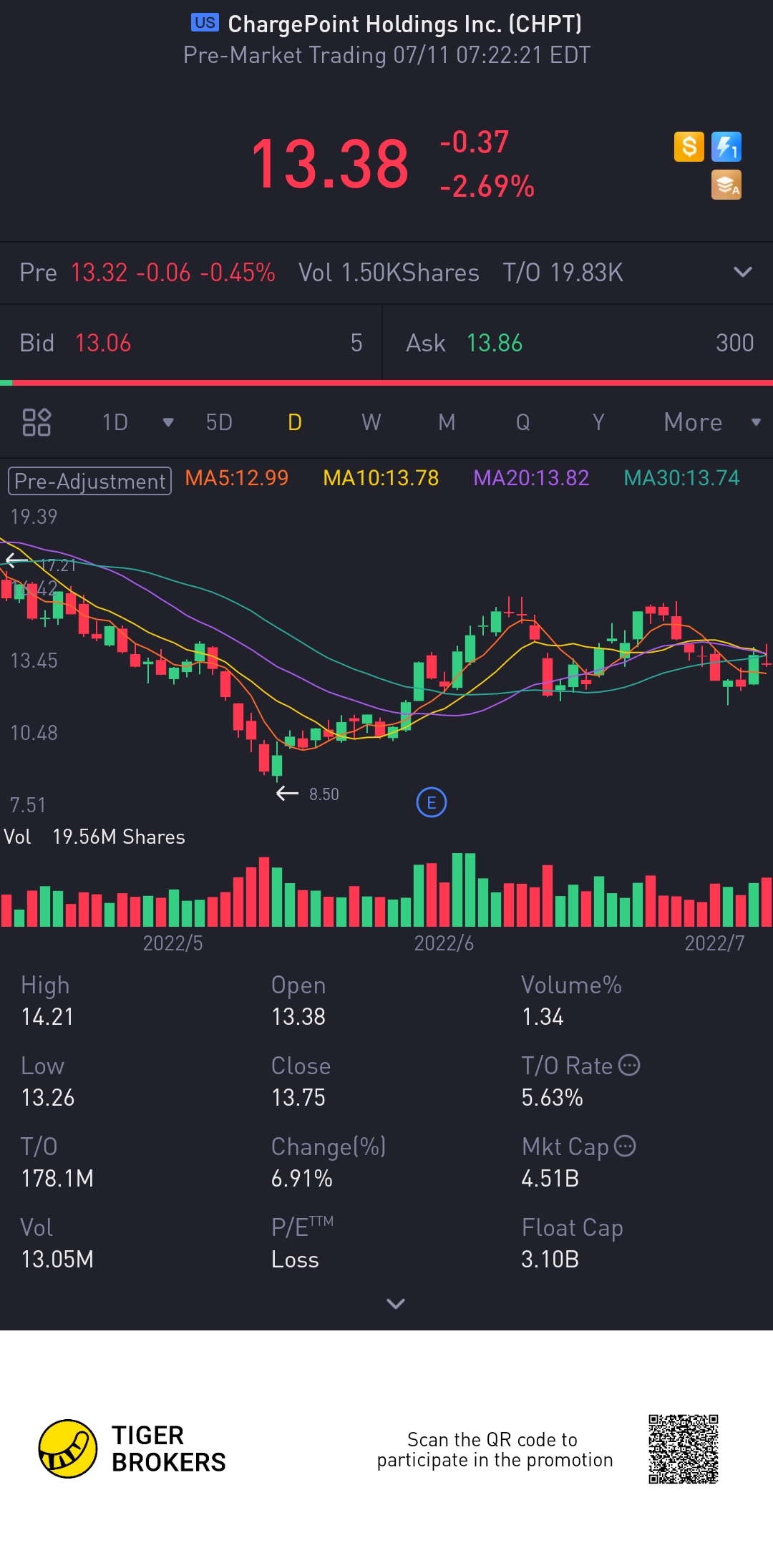Viewport: 773px width, 1568px height.
Task: Tap the Bid price 13.06
Action: (103, 343)
